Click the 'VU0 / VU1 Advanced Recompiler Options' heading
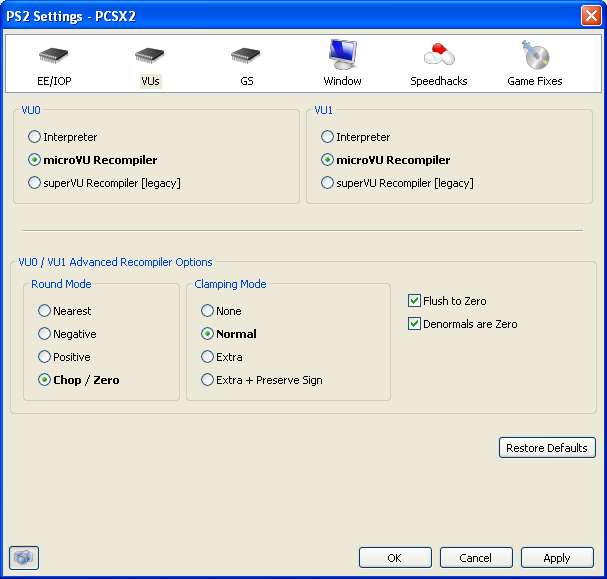This screenshot has height=579, width=607. tap(115, 262)
